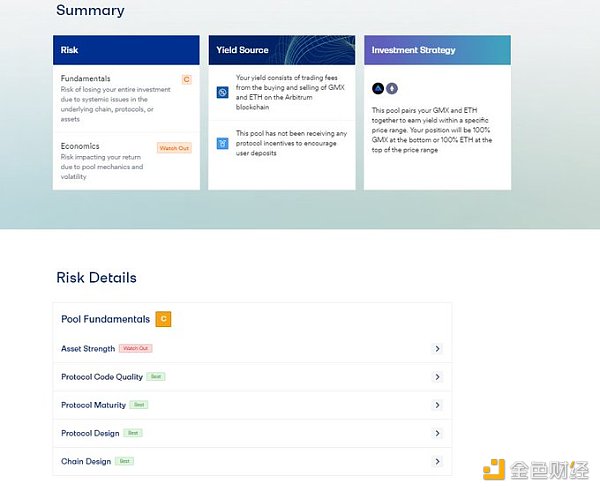Expand Protocol Code Quality using its arrow
The width and height of the screenshot is (600, 491).
pos(438,377)
